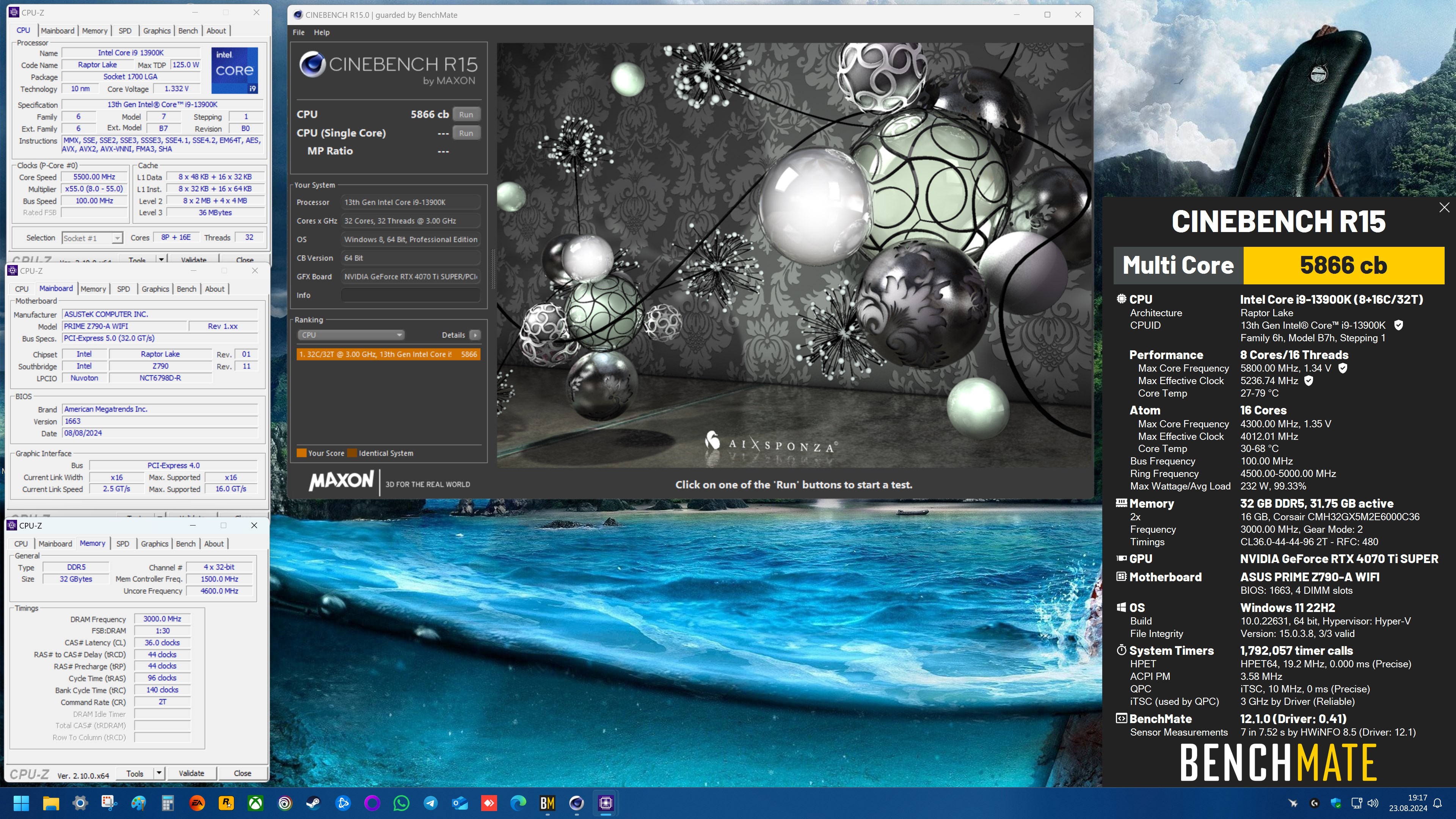
Task: Open Battle.net taskbar icon
Action: (343, 803)
